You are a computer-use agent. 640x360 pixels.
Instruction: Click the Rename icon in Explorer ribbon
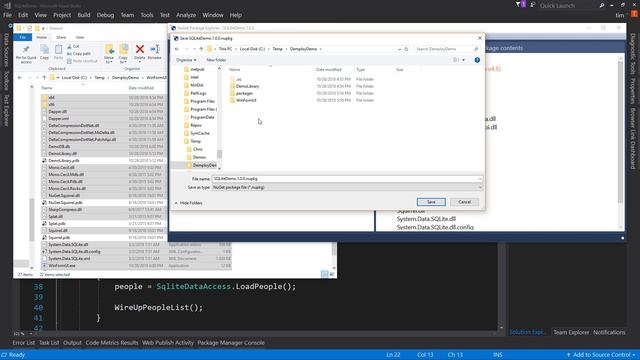(155, 49)
